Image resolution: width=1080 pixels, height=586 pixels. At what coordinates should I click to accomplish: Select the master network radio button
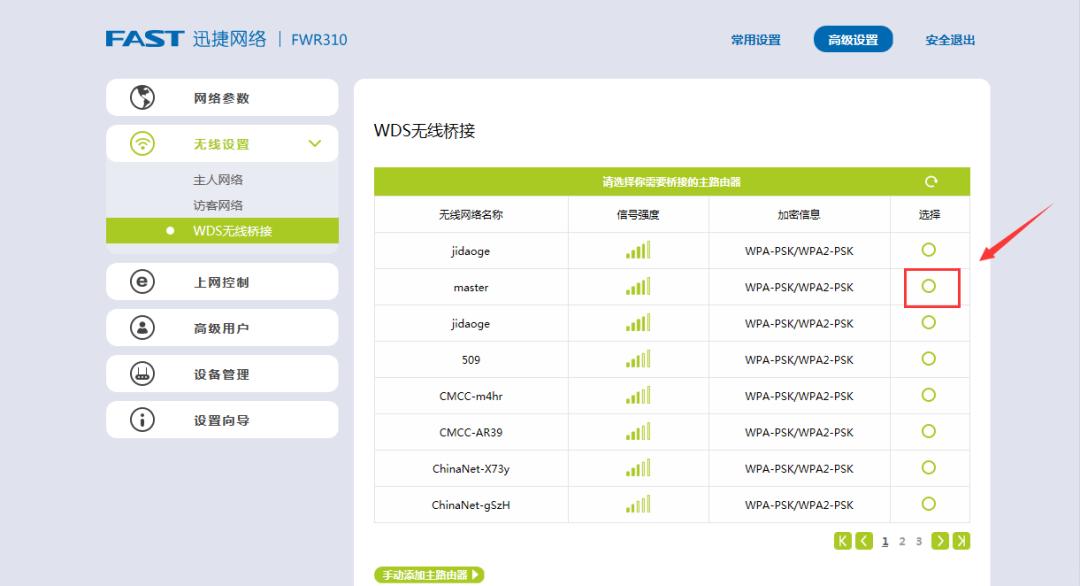click(x=929, y=287)
